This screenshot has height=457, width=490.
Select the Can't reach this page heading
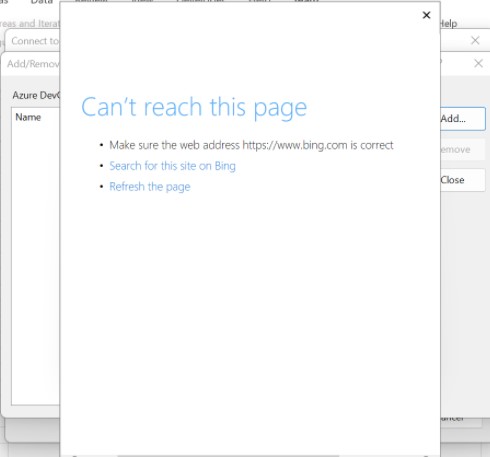tap(194, 107)
